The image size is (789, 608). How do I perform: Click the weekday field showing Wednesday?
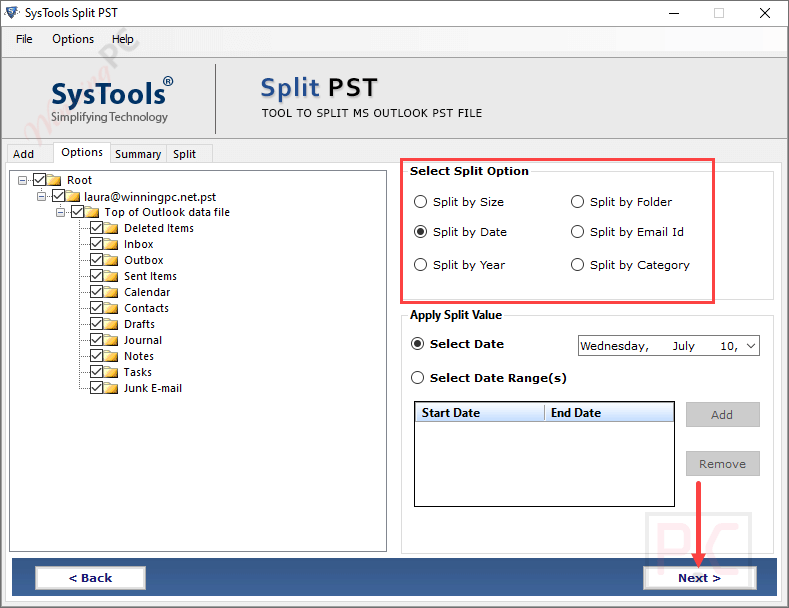[614, 346]
